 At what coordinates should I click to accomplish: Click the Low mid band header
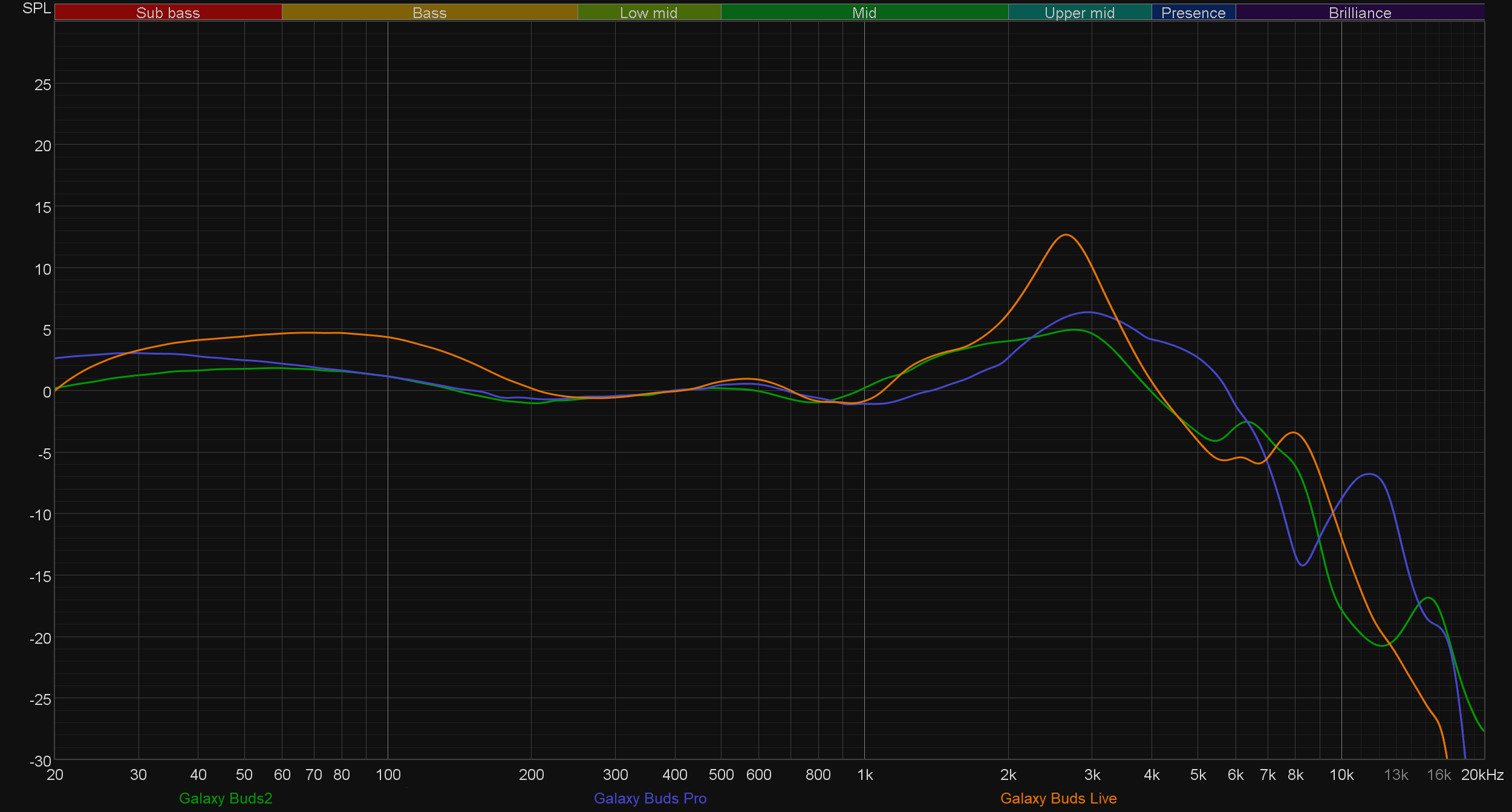648,12
